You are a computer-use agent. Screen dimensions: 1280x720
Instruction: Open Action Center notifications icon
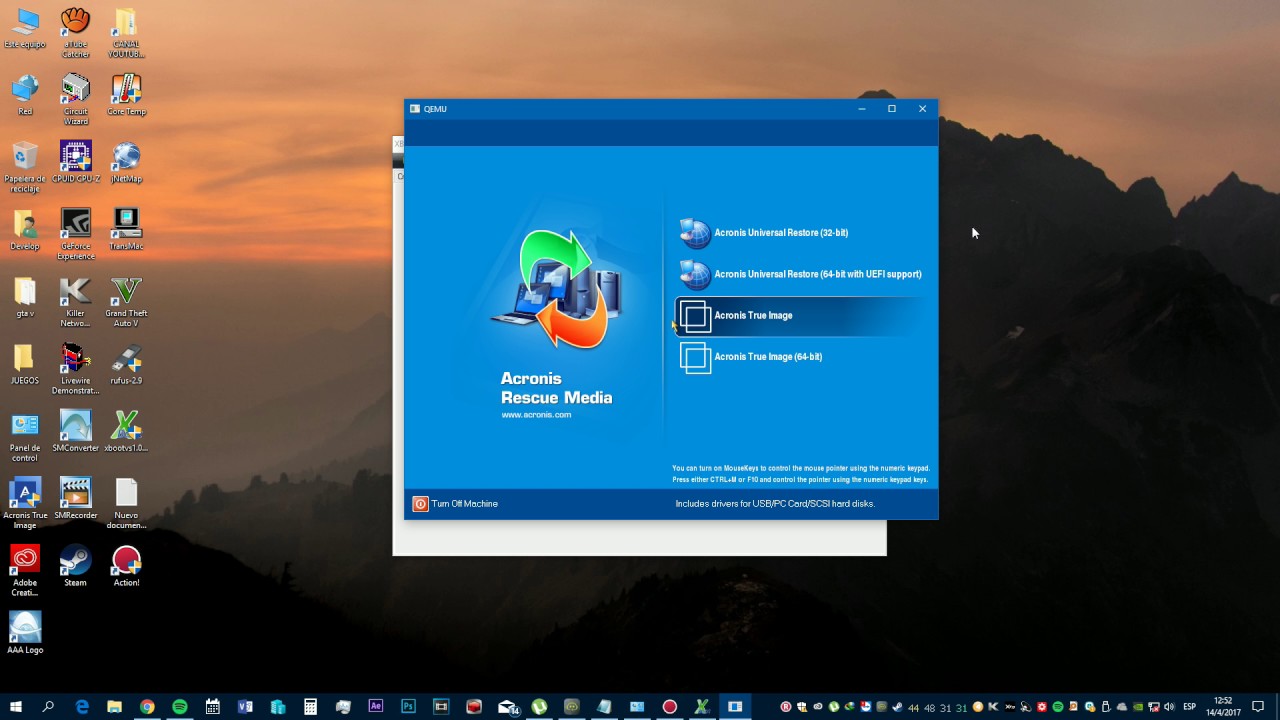(1258, 706)
